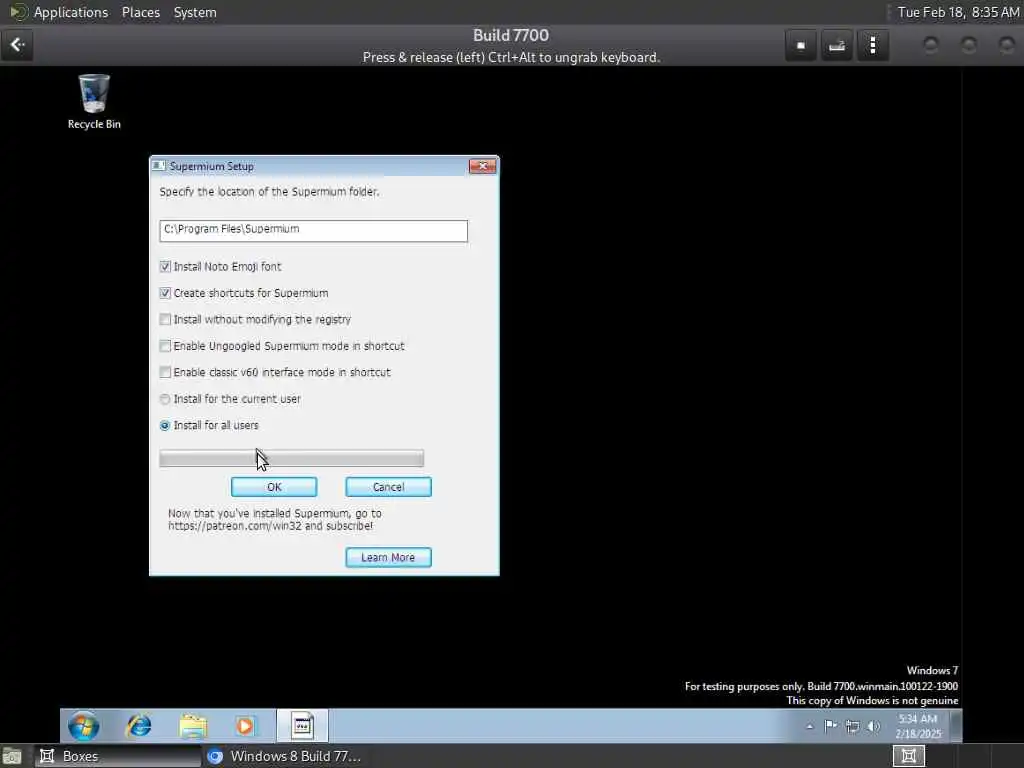Select Install for the current user

point(165,399)
